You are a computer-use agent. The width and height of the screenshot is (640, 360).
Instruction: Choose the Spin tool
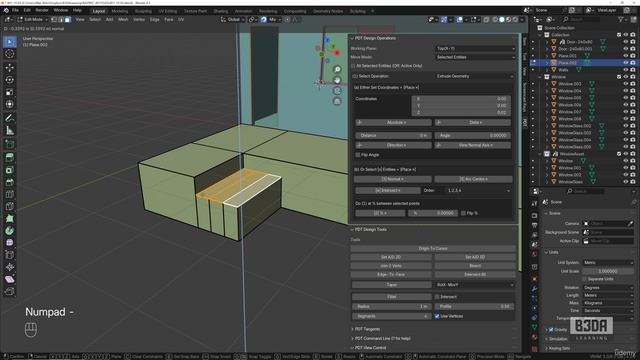point(10,231)
